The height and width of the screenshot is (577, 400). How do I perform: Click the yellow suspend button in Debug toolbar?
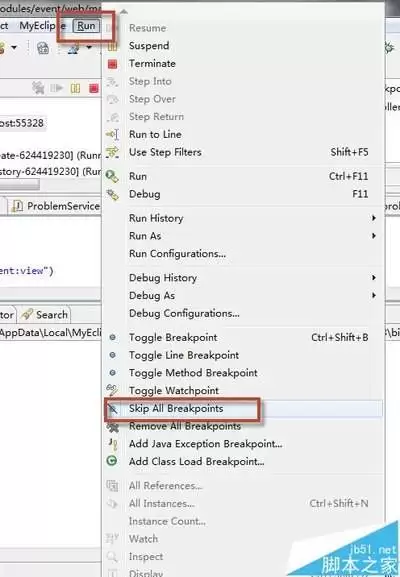[x=75, y=88]
